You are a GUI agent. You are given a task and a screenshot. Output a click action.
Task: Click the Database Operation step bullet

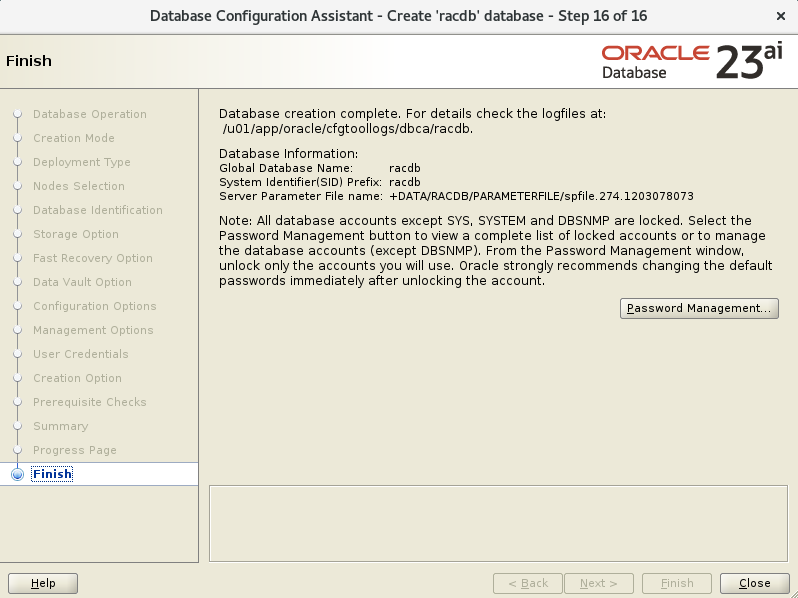pos(17,114)
